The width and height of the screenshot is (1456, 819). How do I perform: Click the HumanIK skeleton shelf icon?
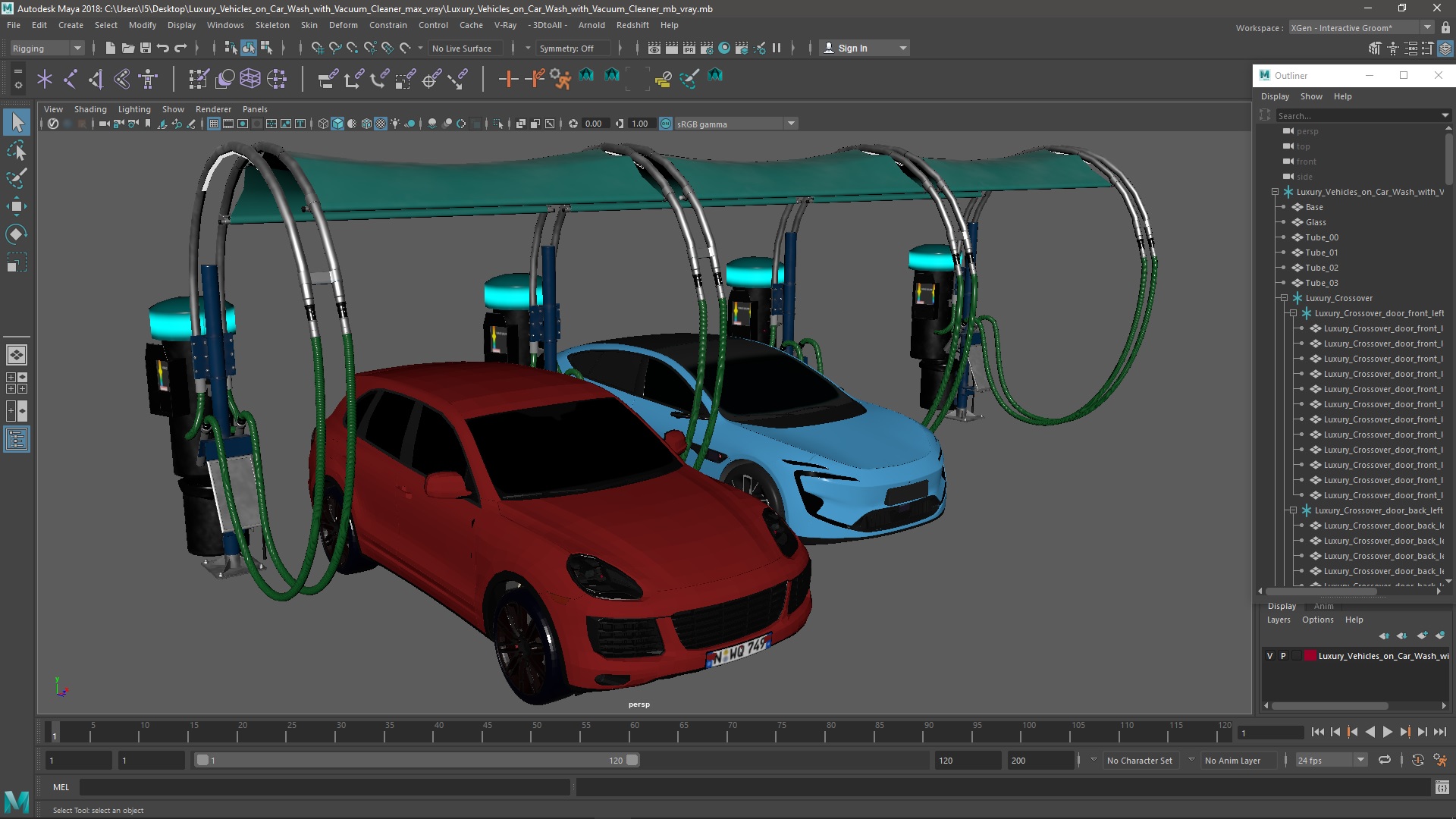[x=148, y=79]
